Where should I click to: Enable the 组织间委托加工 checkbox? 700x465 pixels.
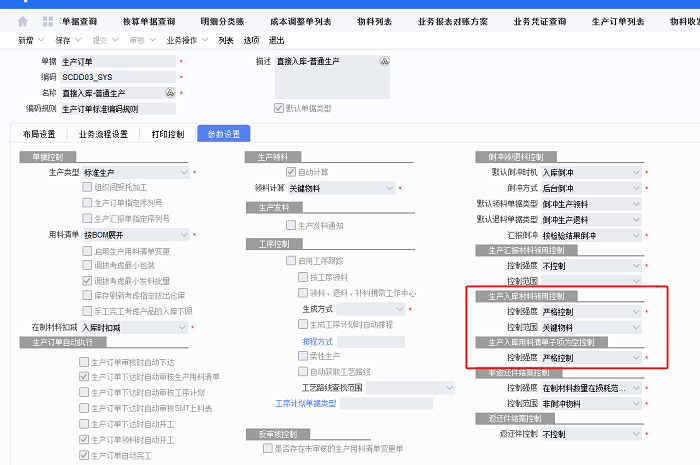pos(87,187)
